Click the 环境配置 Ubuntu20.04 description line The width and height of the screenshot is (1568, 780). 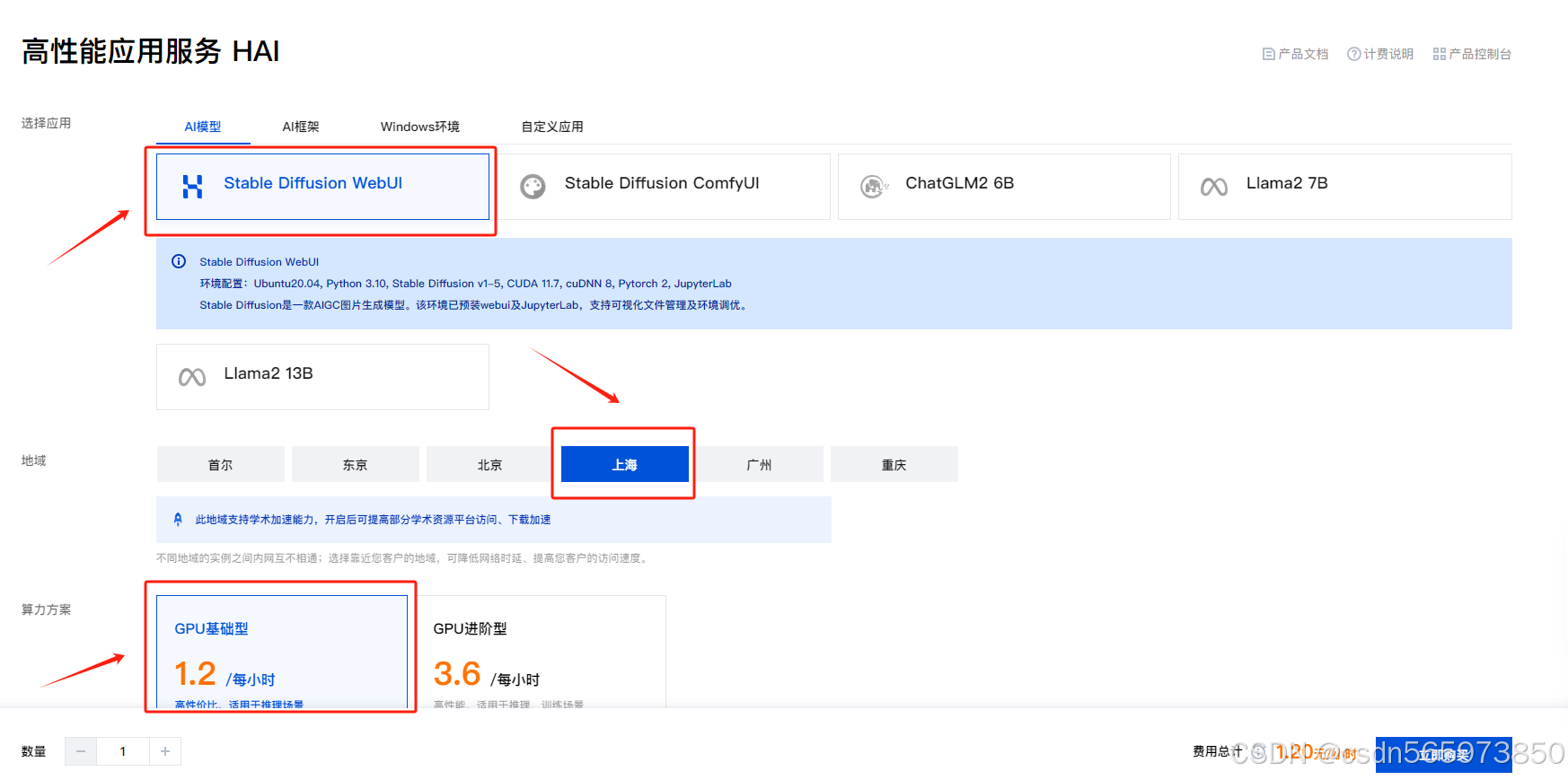465,284
